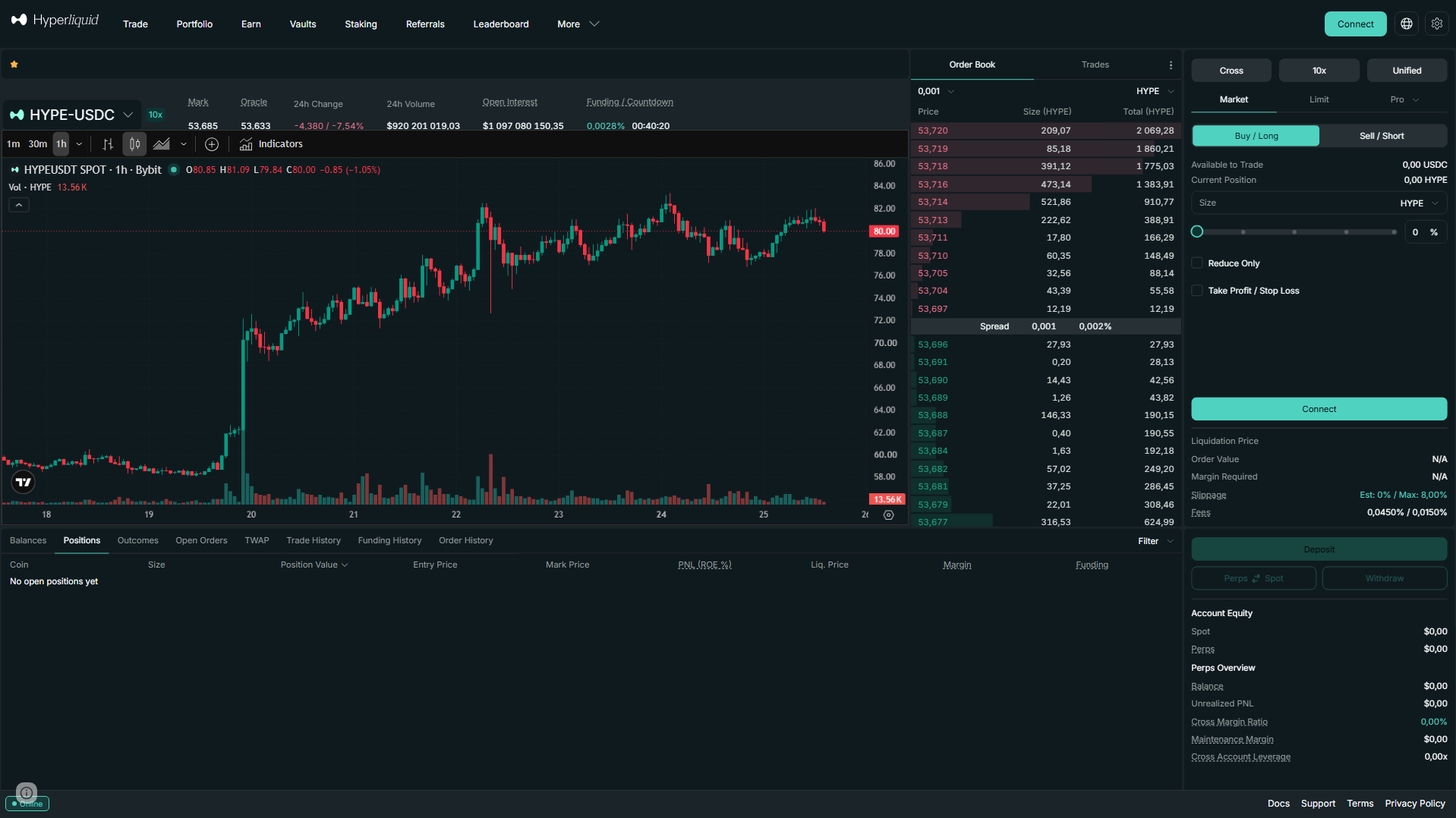
Task: Open order book three-dot options menu
Action: 1171,65
